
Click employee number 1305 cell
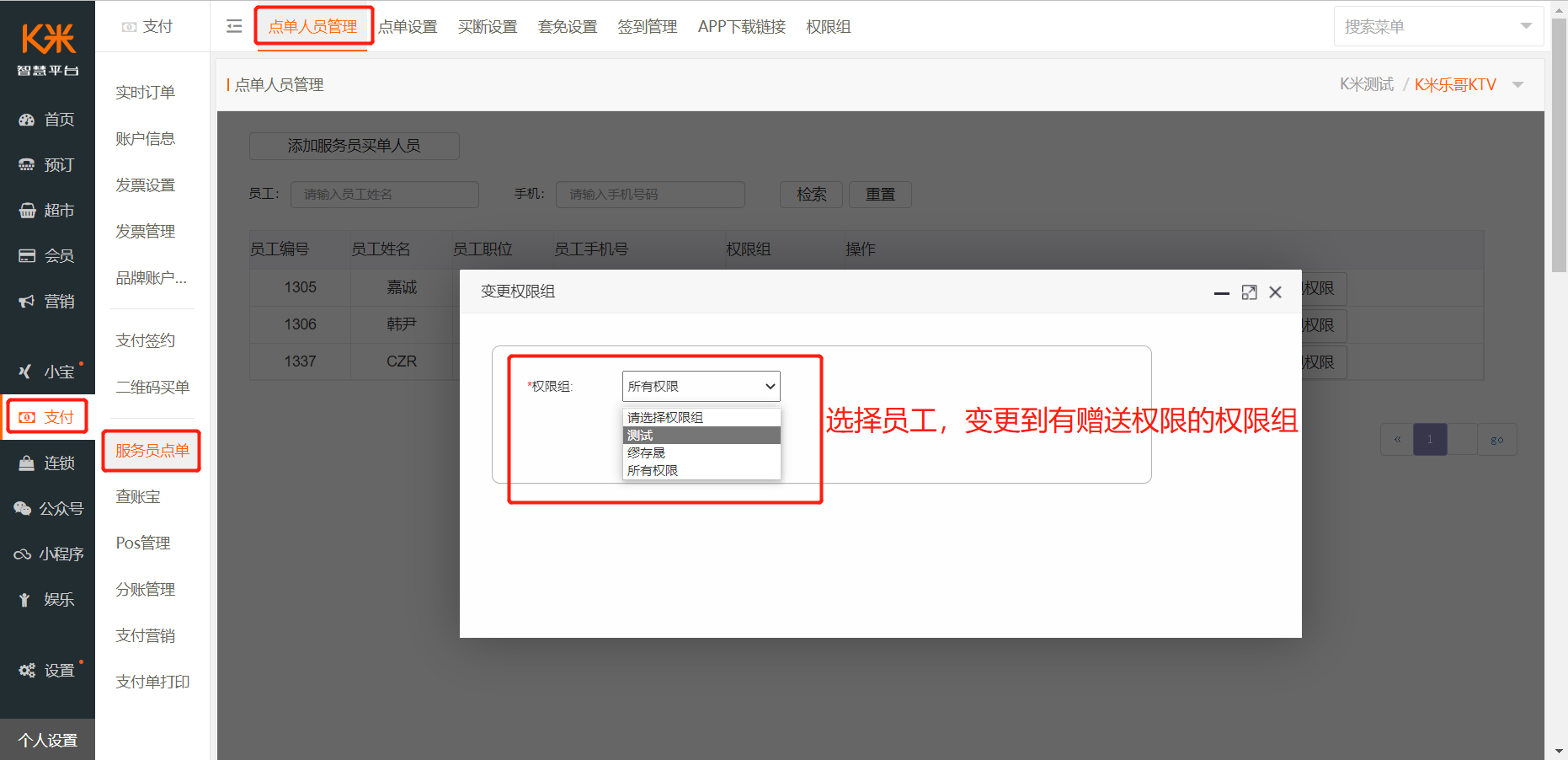coord(300,287)
